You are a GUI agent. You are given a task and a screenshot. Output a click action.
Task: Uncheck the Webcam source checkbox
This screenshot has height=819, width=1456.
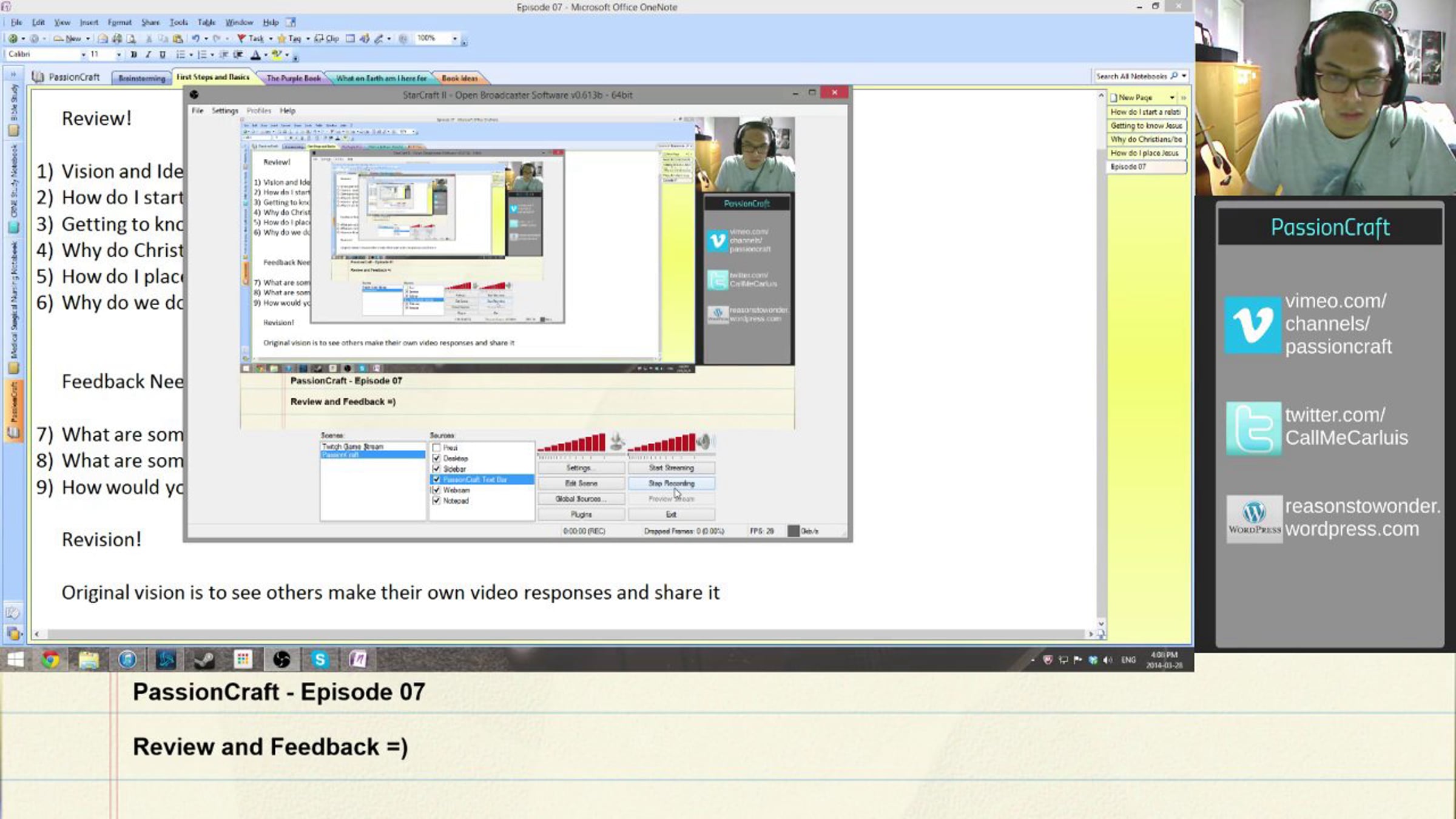(436, 490)
